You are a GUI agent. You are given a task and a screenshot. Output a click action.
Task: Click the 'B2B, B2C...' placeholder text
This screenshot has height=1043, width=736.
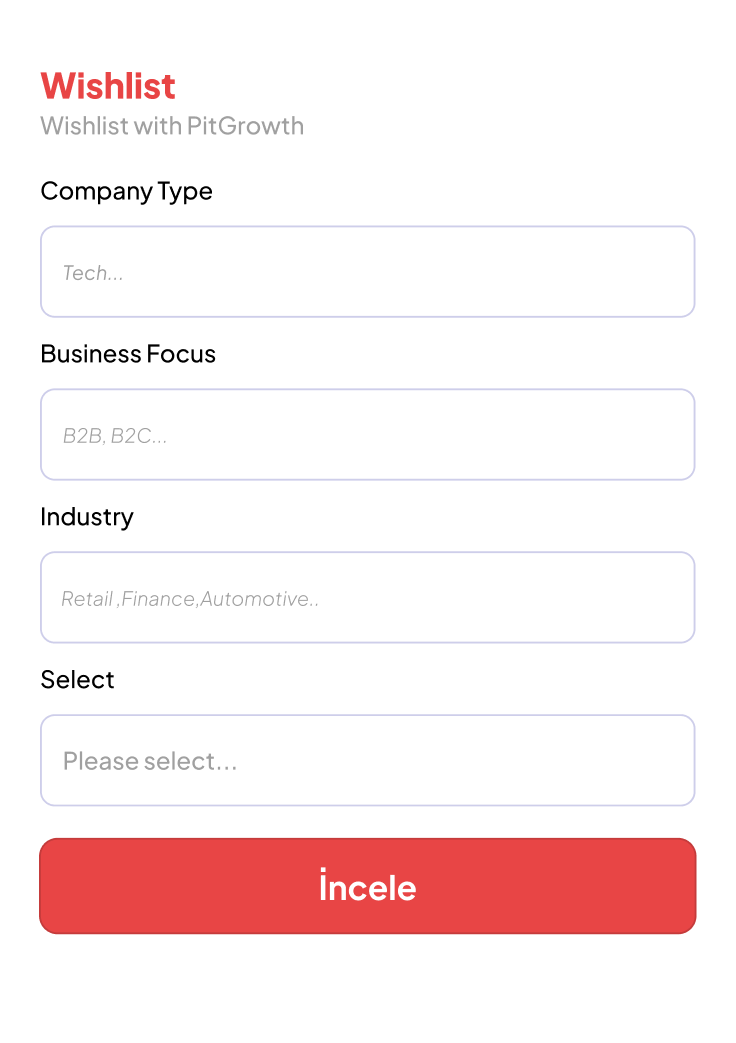115,436
